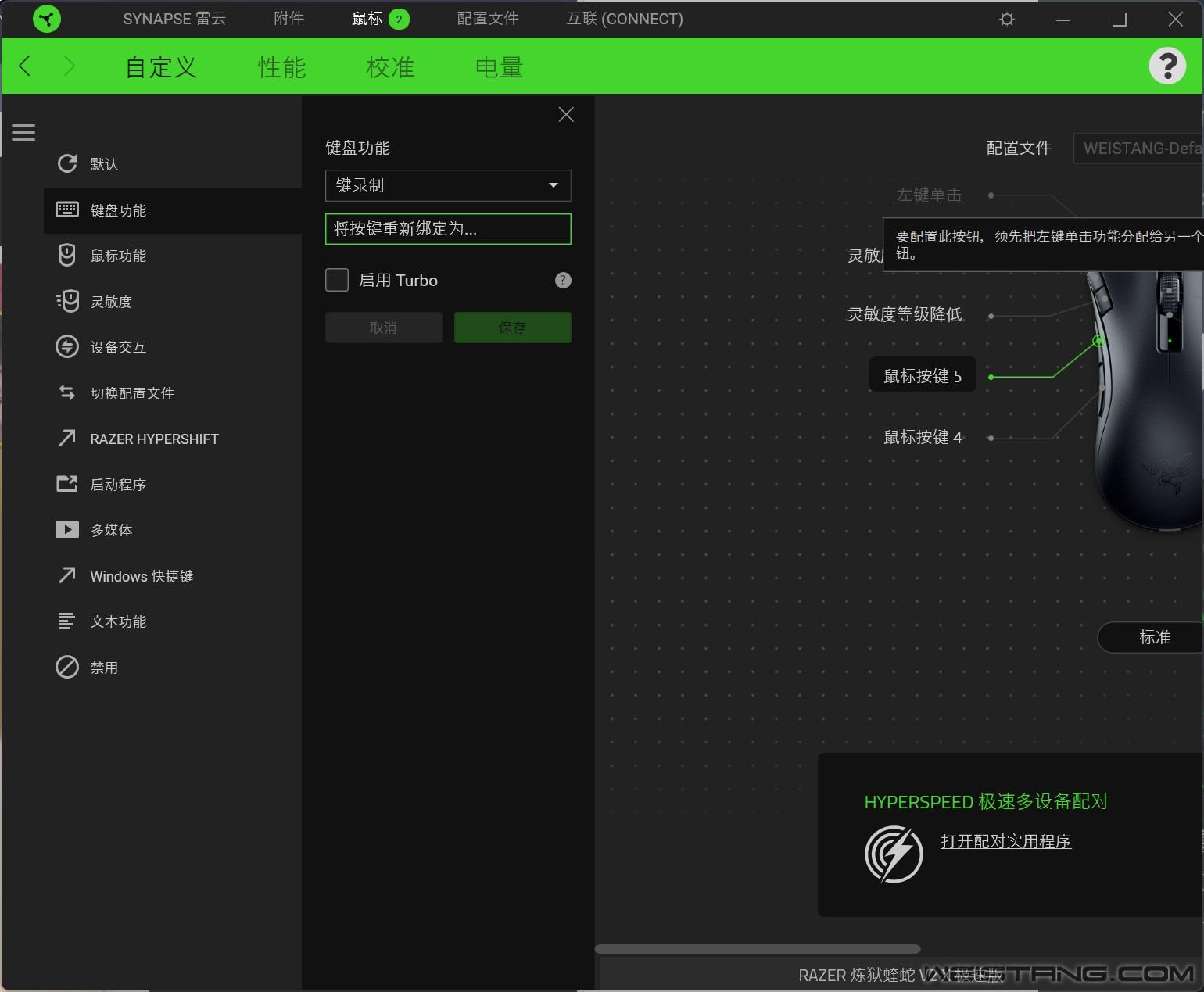This screenshot has height=992, width=1204.
Task: Click the Turbo help question icon
Action: tap(563, 280)
